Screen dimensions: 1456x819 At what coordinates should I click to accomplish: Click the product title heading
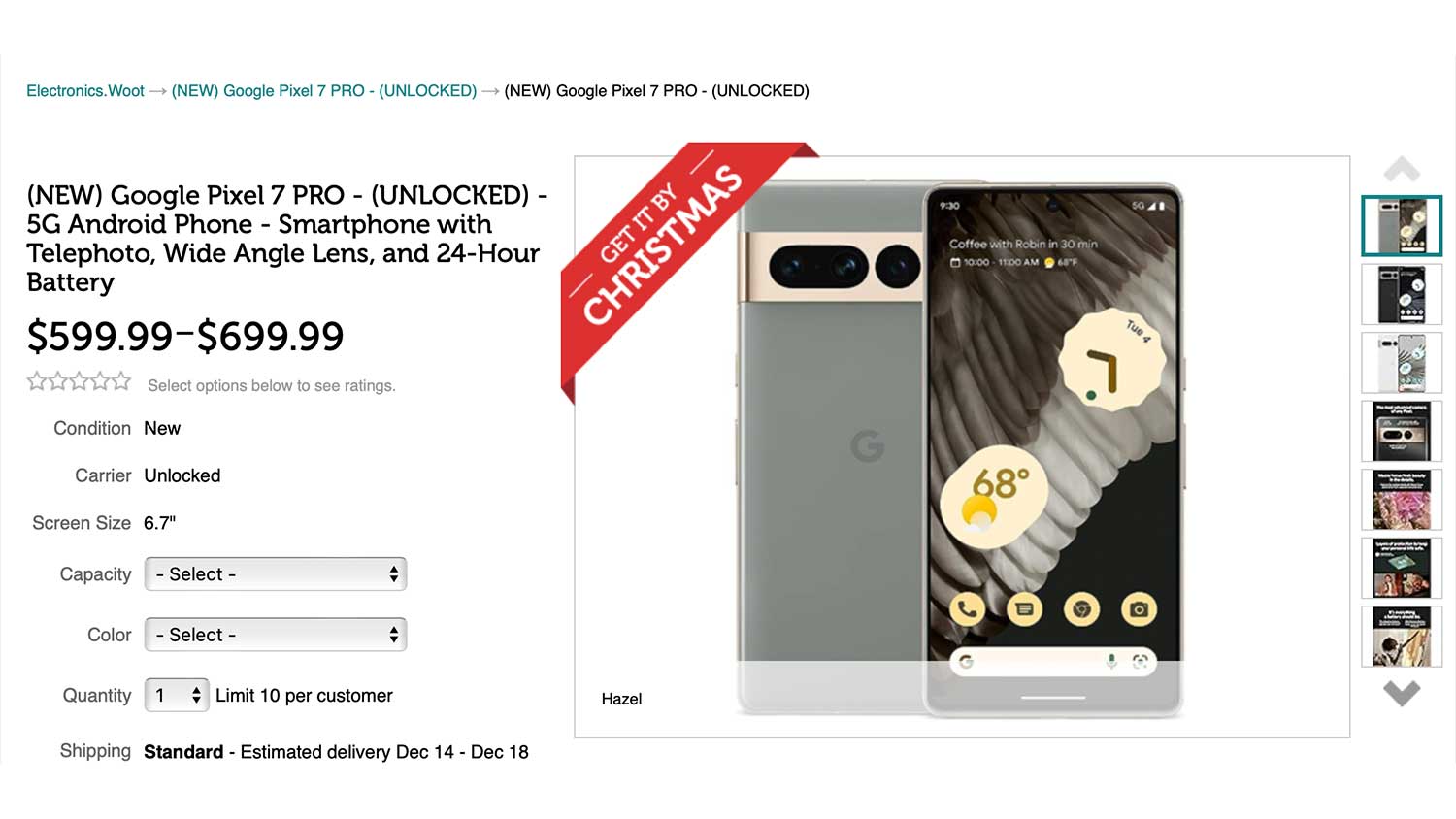(287, 239)
